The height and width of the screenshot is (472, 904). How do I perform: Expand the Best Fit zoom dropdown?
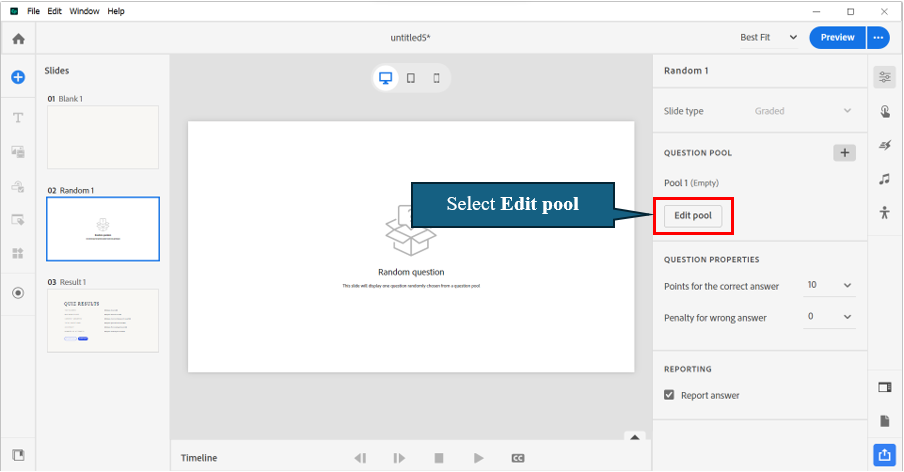pyautogui.click(x=769, y=37)
